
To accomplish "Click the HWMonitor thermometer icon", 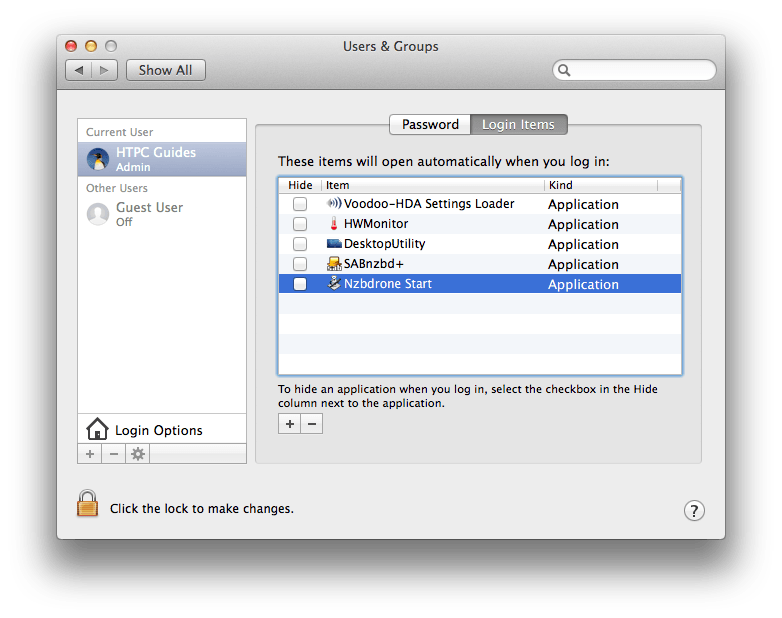I will [334, 224].
